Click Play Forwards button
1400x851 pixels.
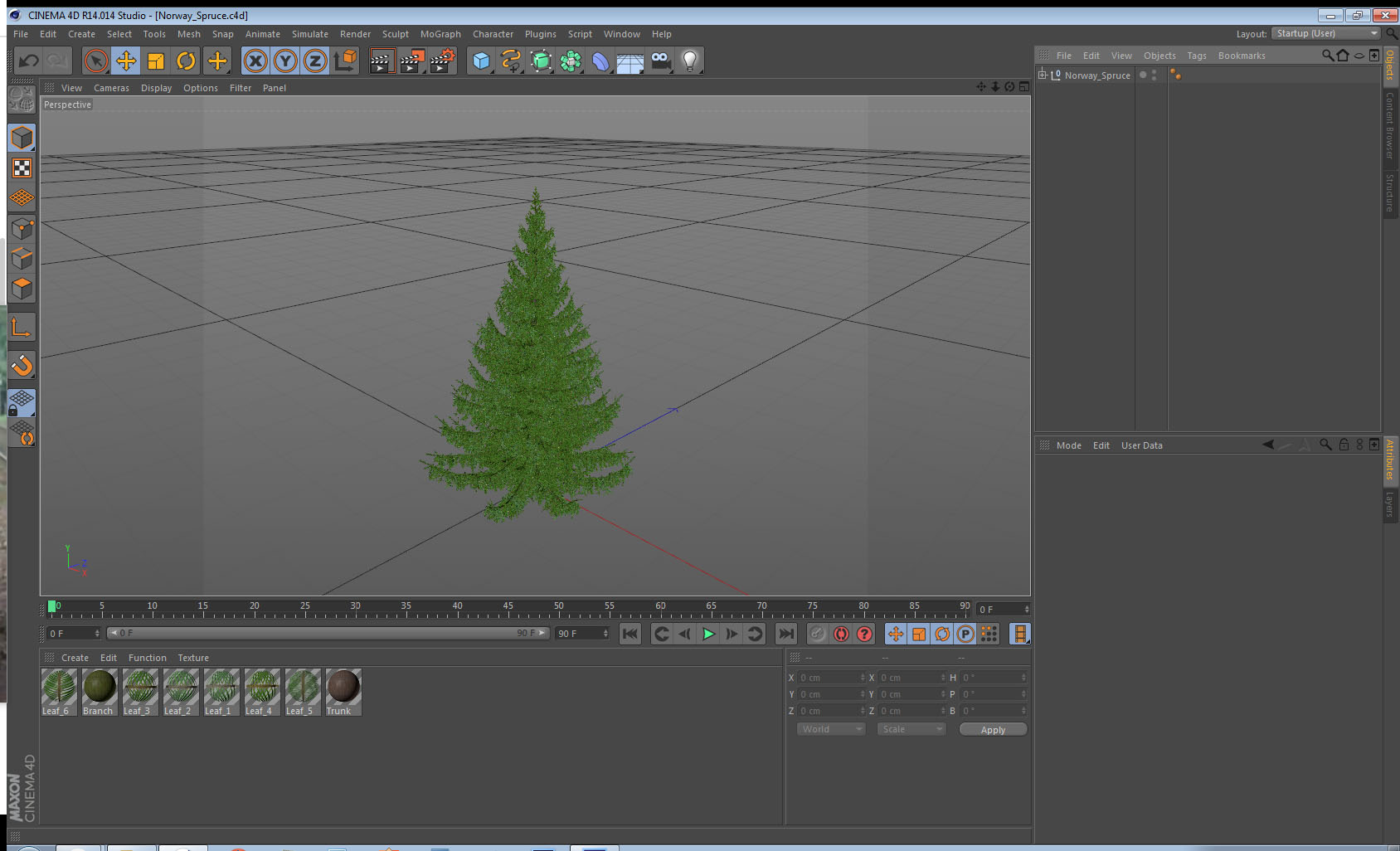(708, 634)
